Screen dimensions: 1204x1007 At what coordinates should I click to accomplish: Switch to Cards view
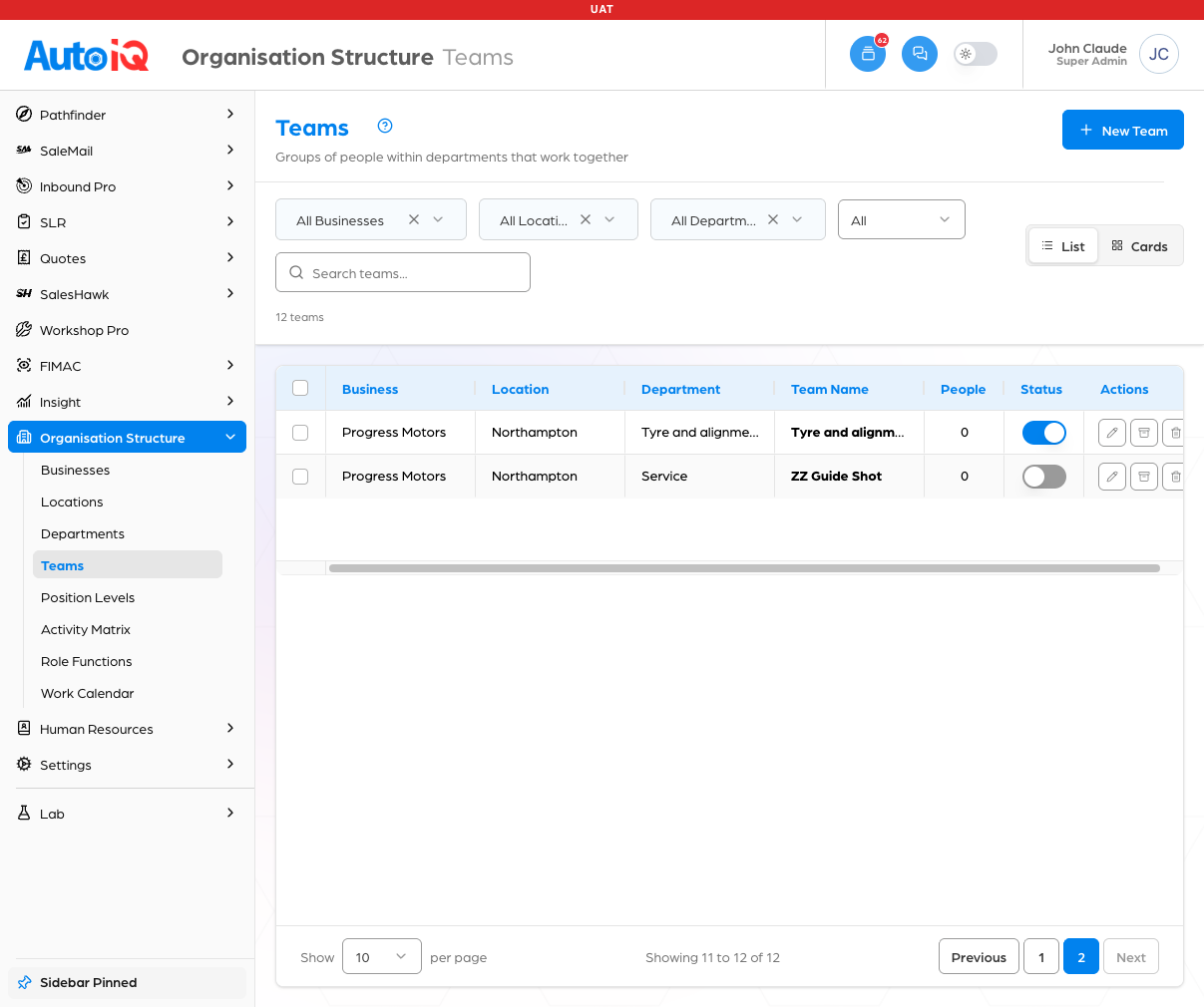[1139, 246]
